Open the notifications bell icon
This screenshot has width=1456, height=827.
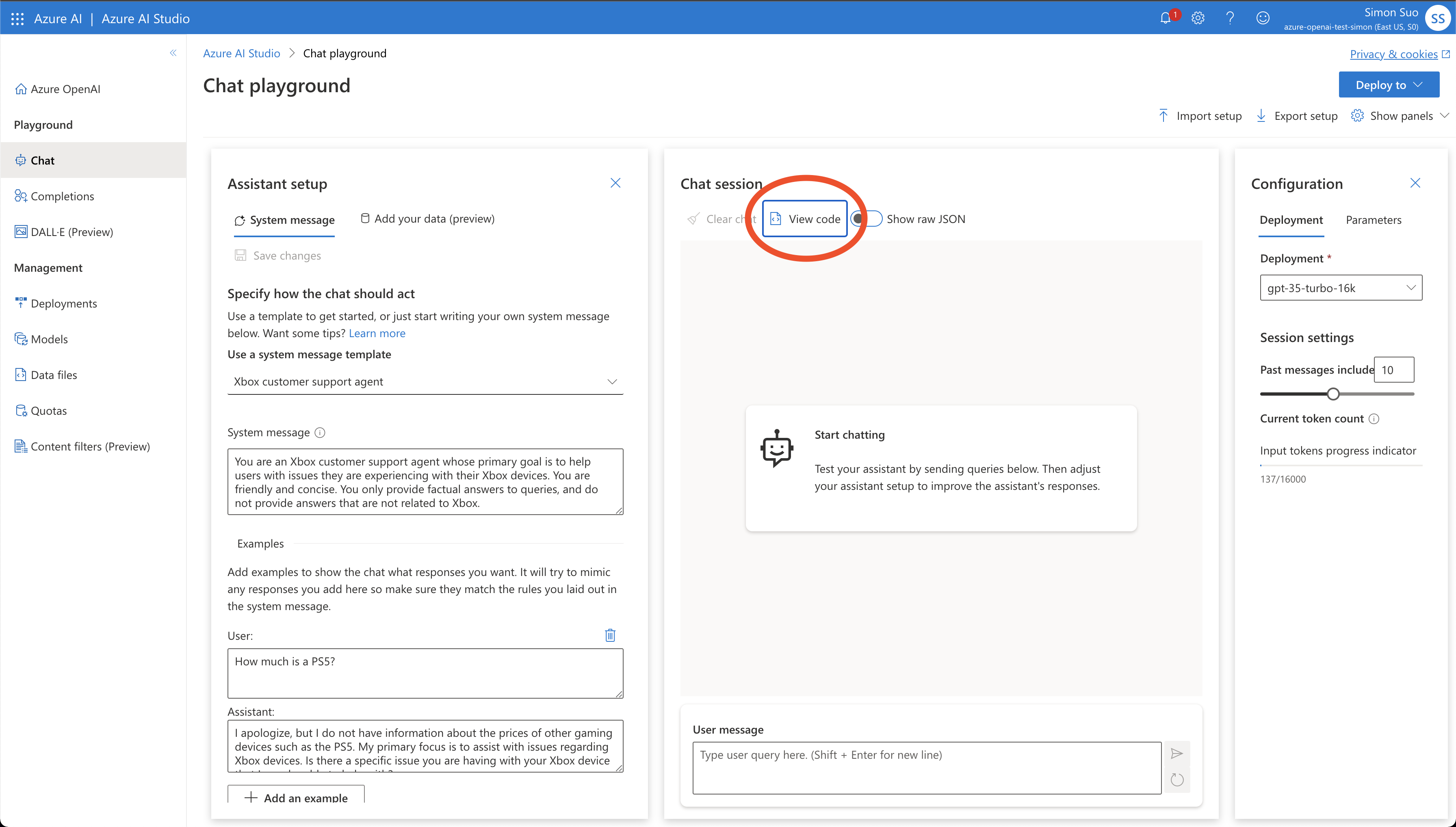pyautogui.click(x=1166, y=18)
